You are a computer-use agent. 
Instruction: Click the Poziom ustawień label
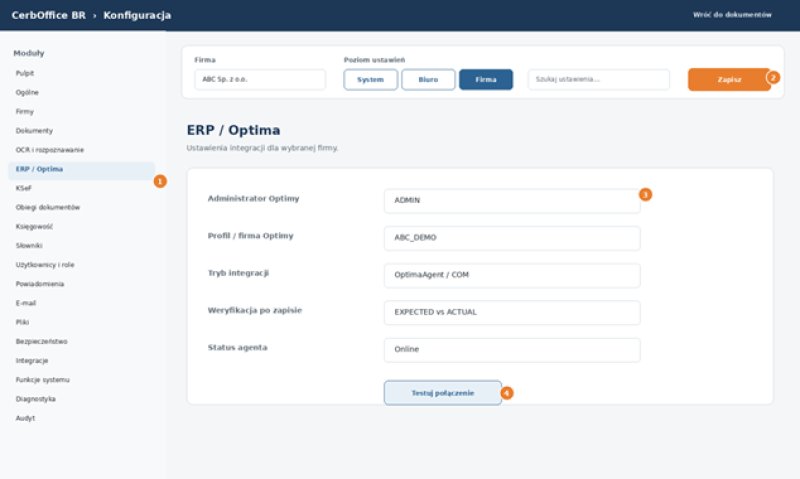point(374,60)
